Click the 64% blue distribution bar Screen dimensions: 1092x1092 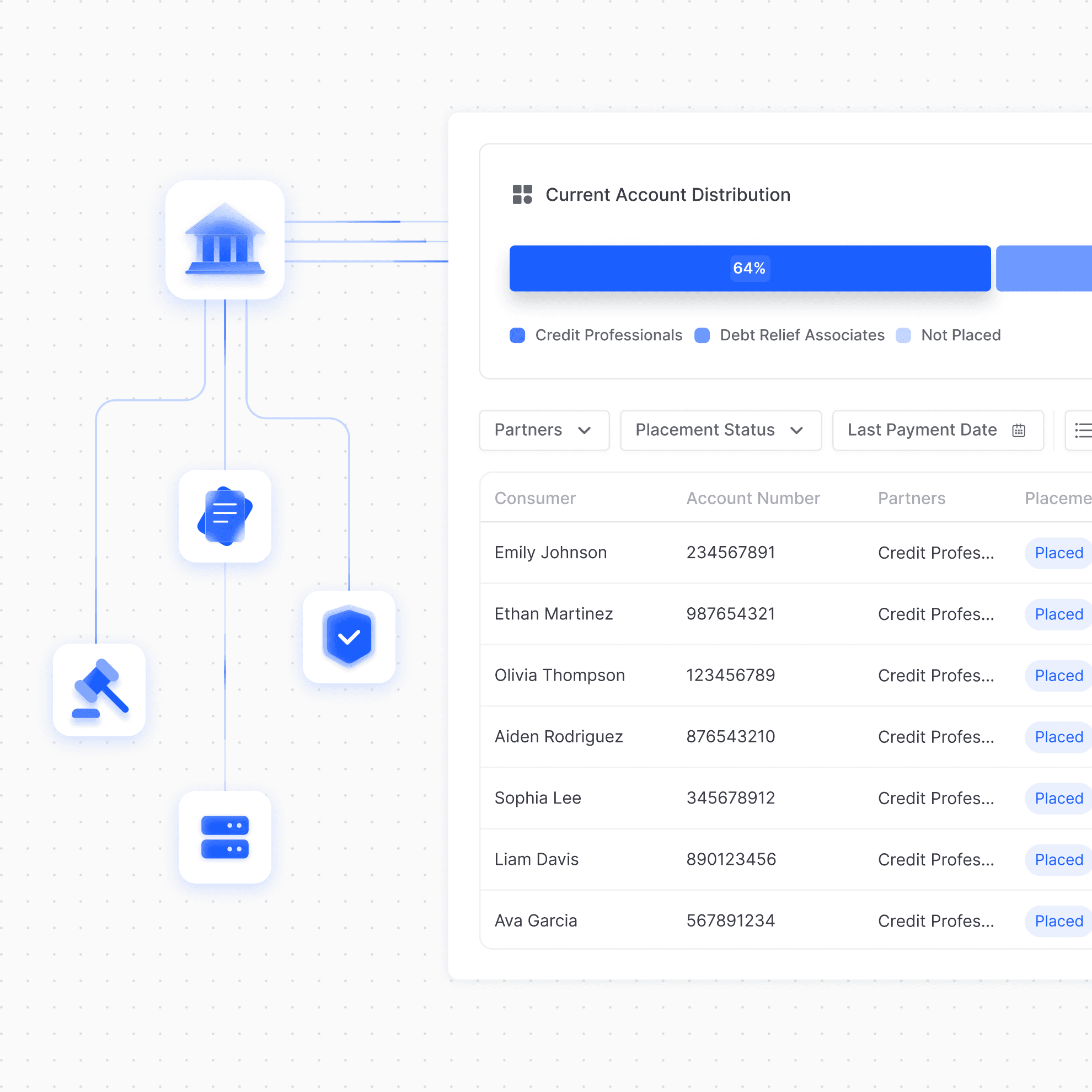coord(749,269)
